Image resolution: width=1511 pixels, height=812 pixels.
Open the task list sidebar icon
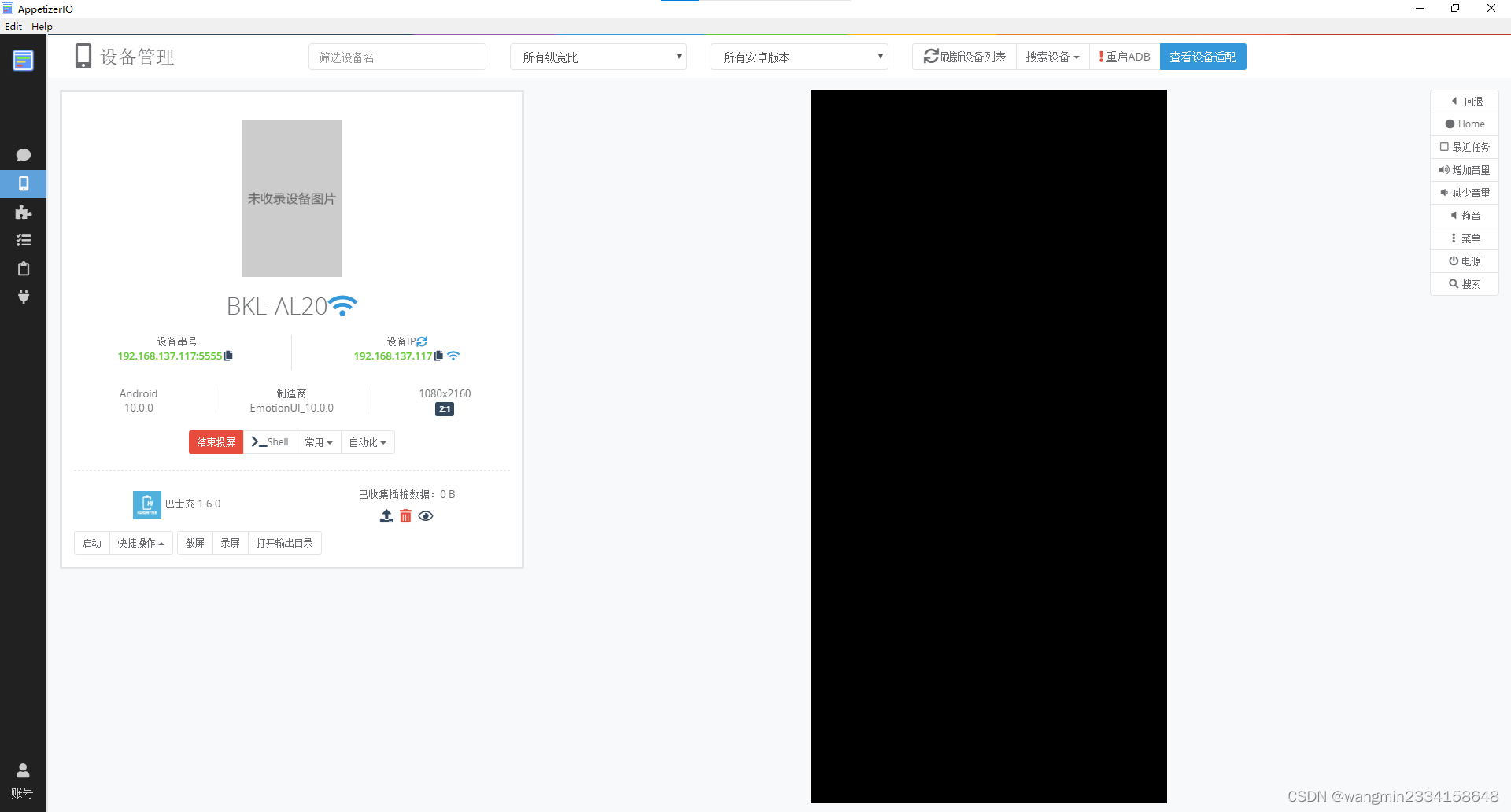pyautogui.click(x=23, y=240)
